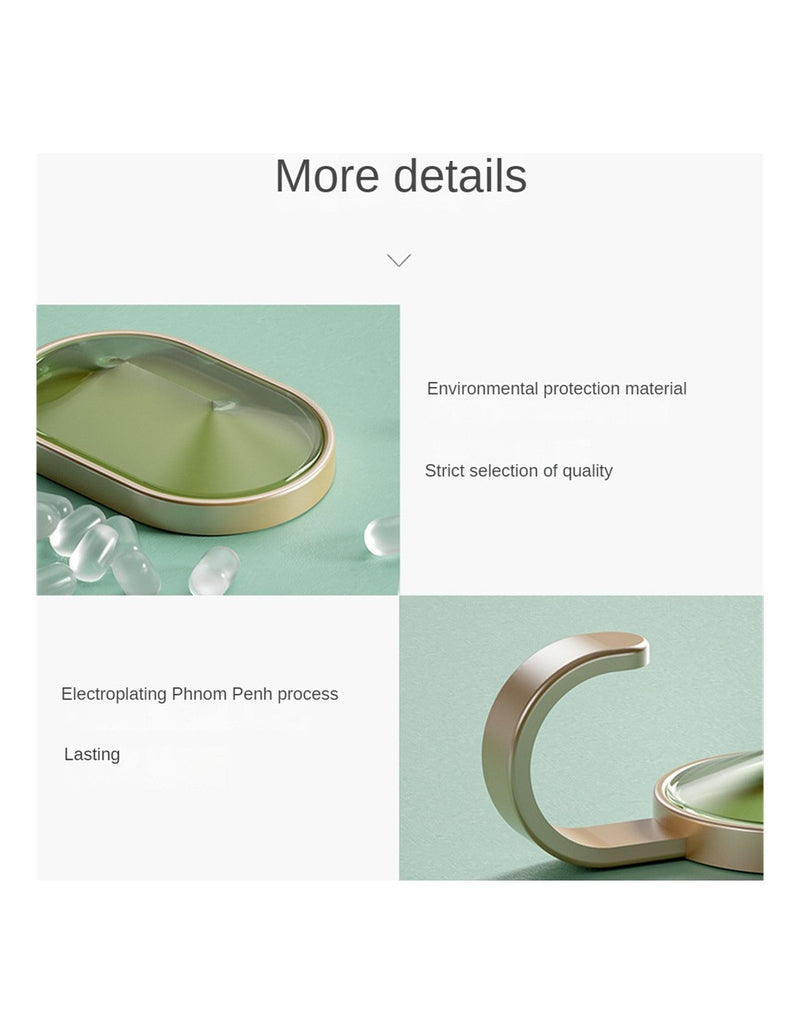Select the green oval tray image
The image size is (800, 1034).
[218, 450]
